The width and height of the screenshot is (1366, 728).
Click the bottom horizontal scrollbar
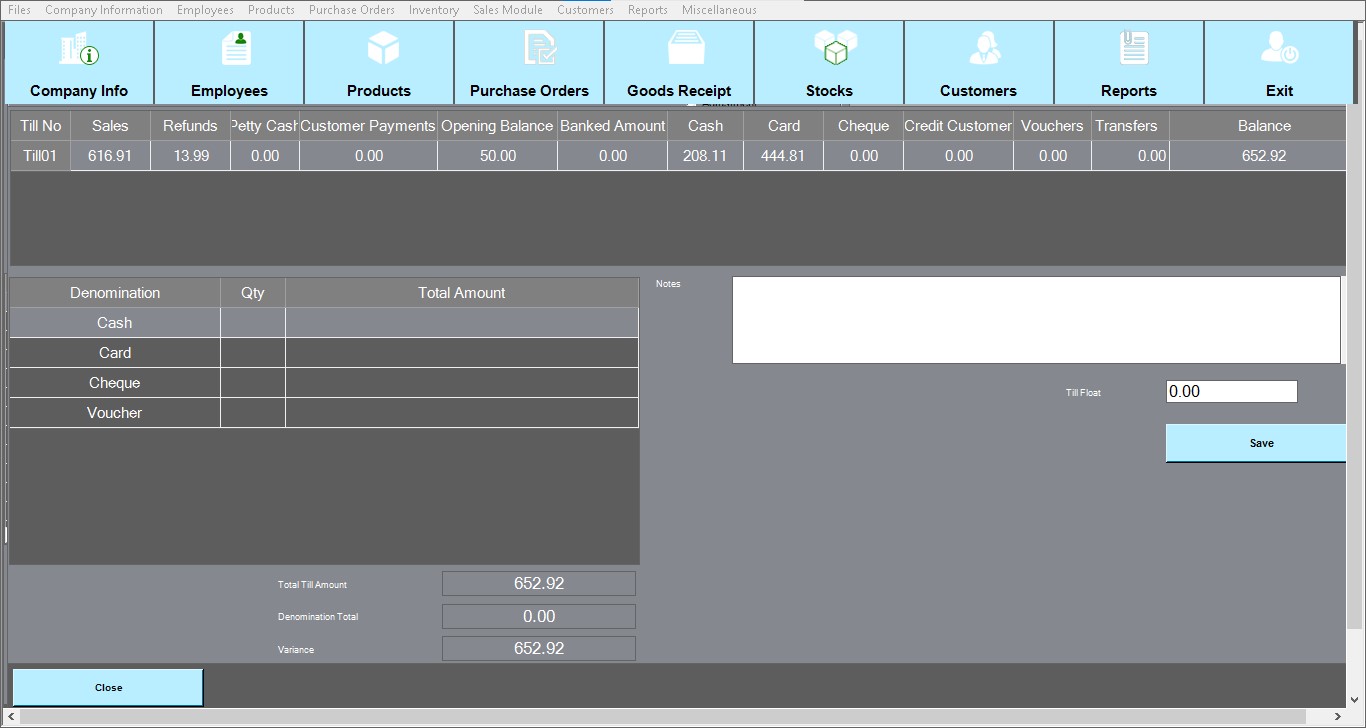click(680, 717)
